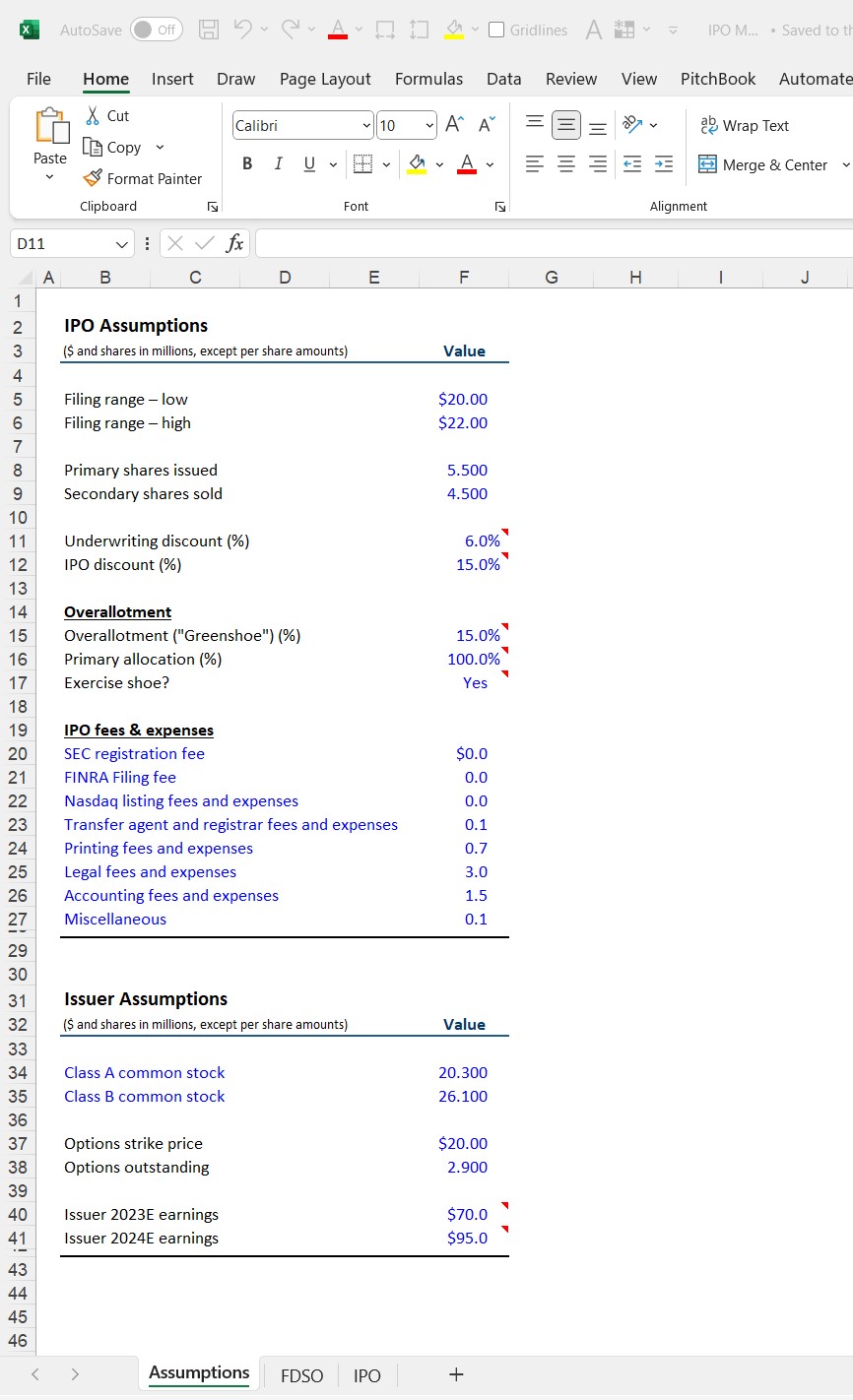Screen dimensions: 853x1400
Task: Apply center text alignment
Action: (565, 164)
